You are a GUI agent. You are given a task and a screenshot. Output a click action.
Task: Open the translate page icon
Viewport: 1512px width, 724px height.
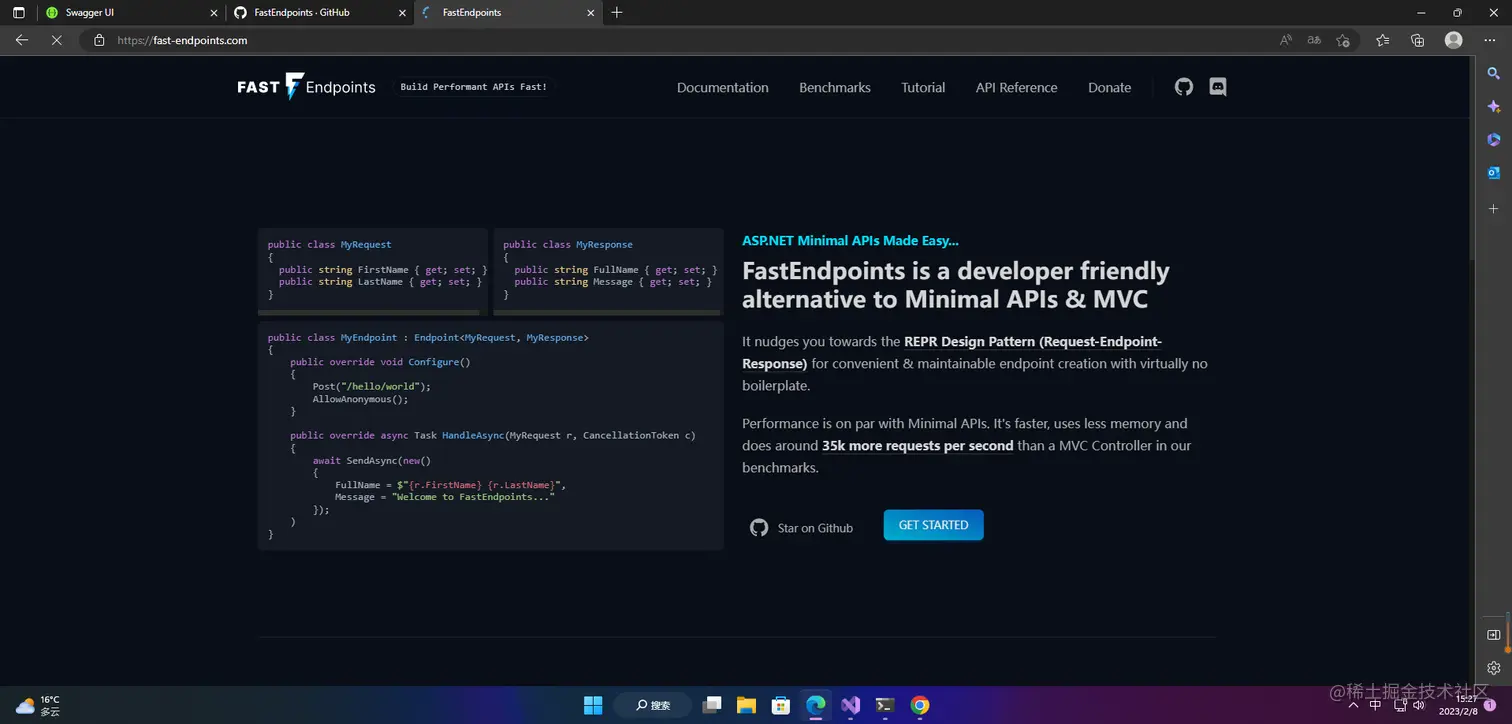point(1314,40)
